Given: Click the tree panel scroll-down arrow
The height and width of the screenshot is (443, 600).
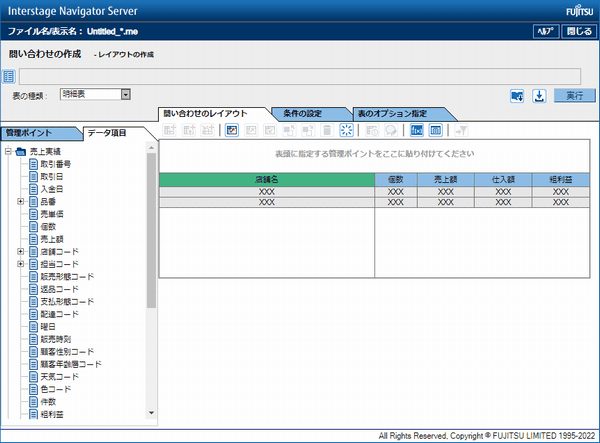Looking at the screenshot, I should [152, 412].
